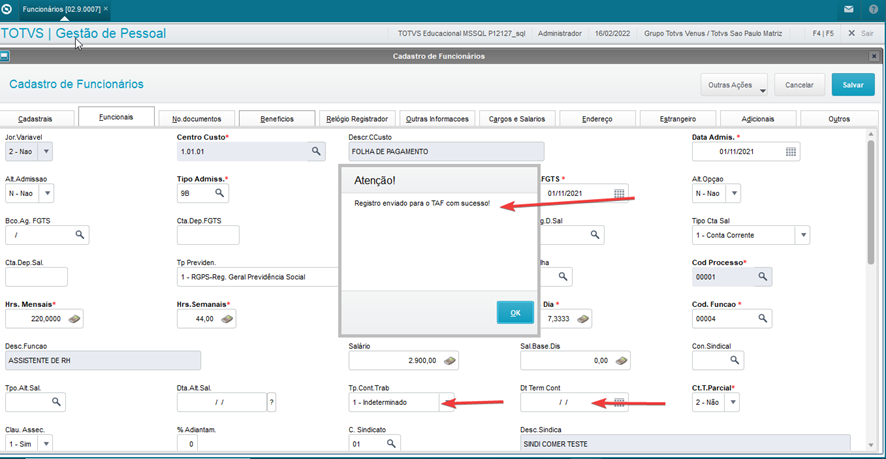
Task: Click the Descr.CCusto FOLHA DE PAGAMENTO field
Action: pos(446,151)
